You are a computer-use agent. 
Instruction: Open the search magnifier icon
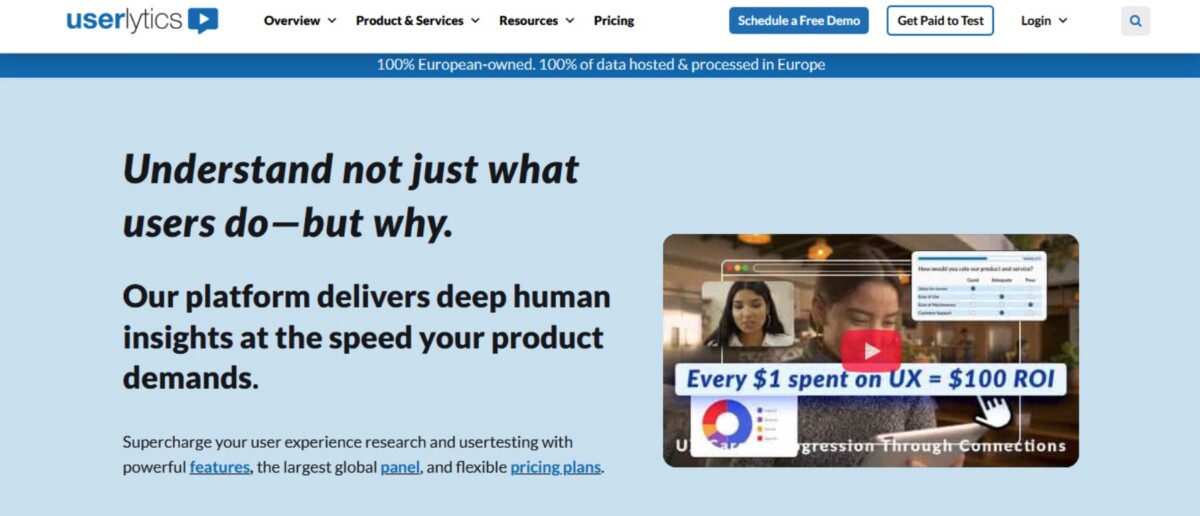1135,21
